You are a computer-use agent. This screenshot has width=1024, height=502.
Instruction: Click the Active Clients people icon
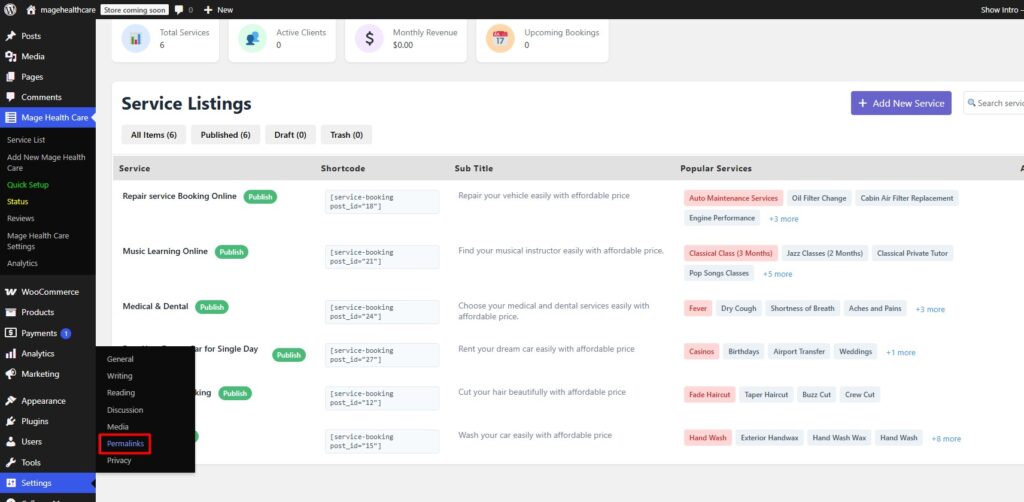pyautogui.click(x=254, y=39)
